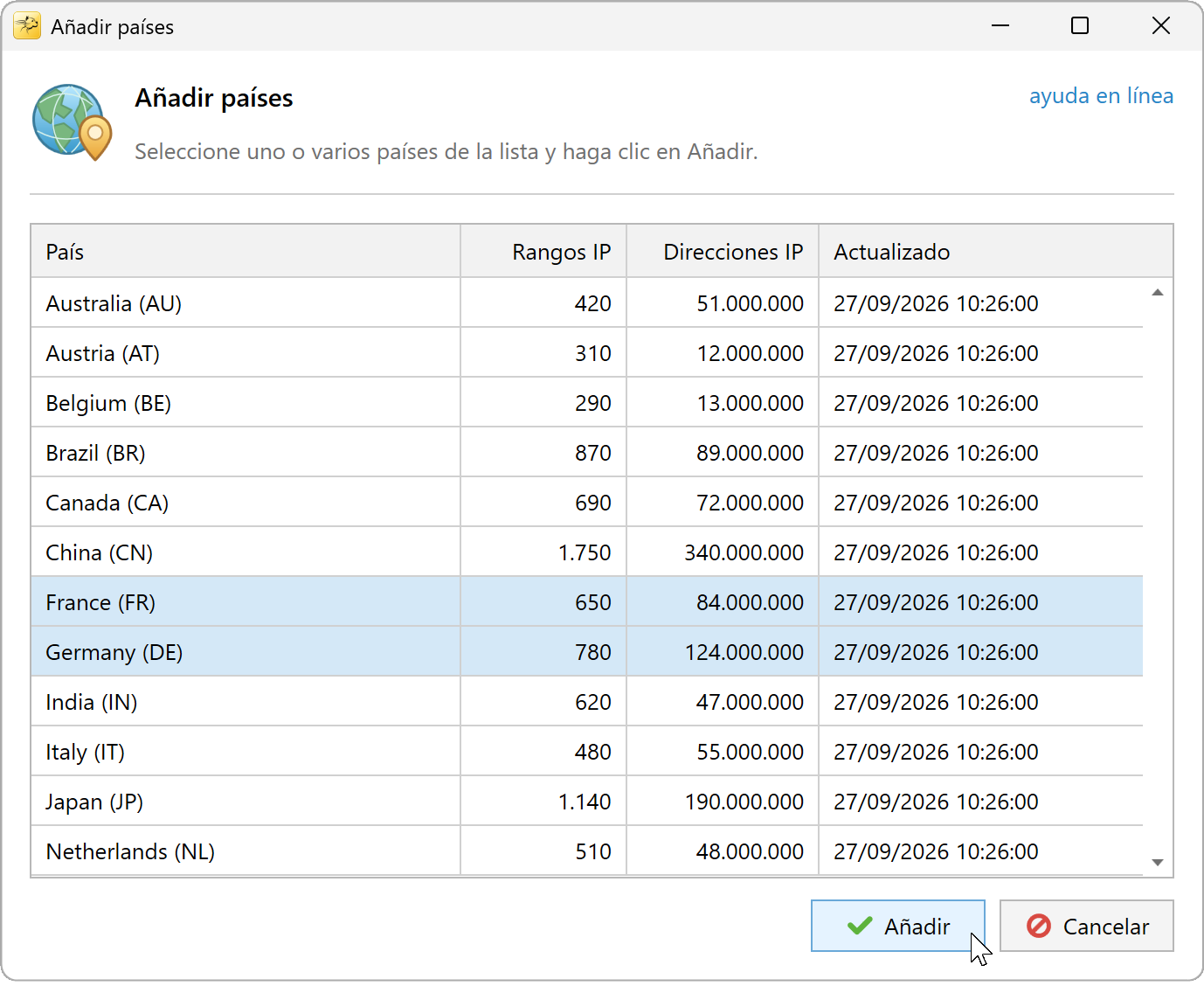Select the Canada (CA) row
Image resolution: width=1204 pixels, height=993 pixels.
(x=587, y=503)
